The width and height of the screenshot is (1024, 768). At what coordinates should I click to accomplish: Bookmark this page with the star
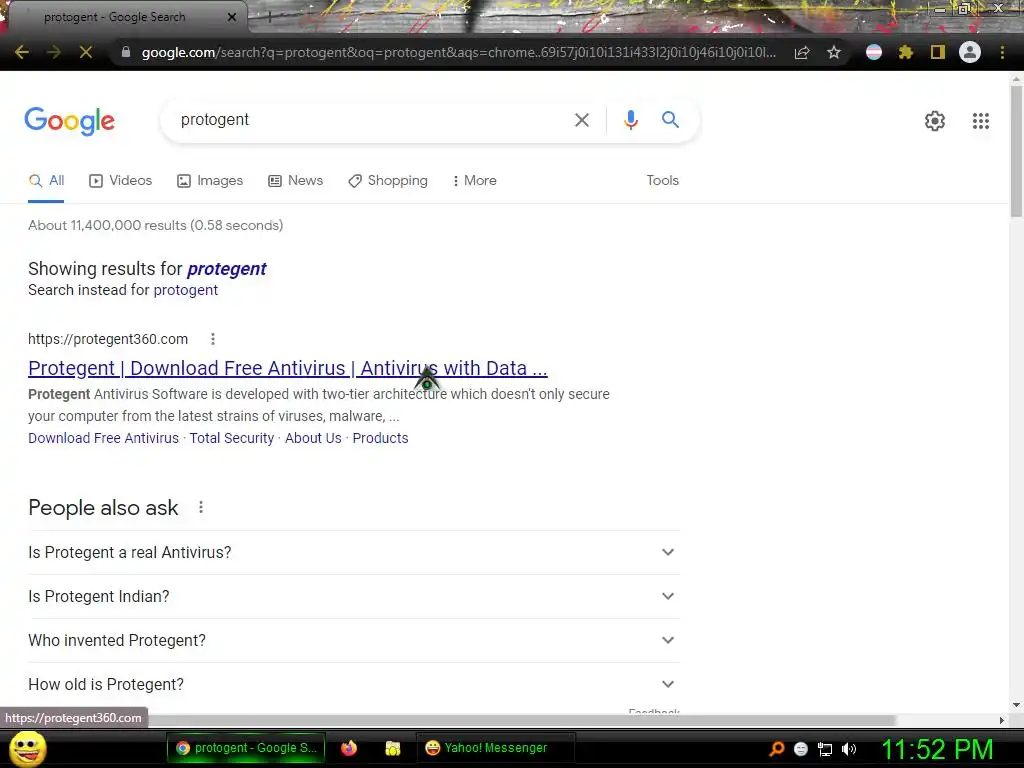[x=834, y=52]
